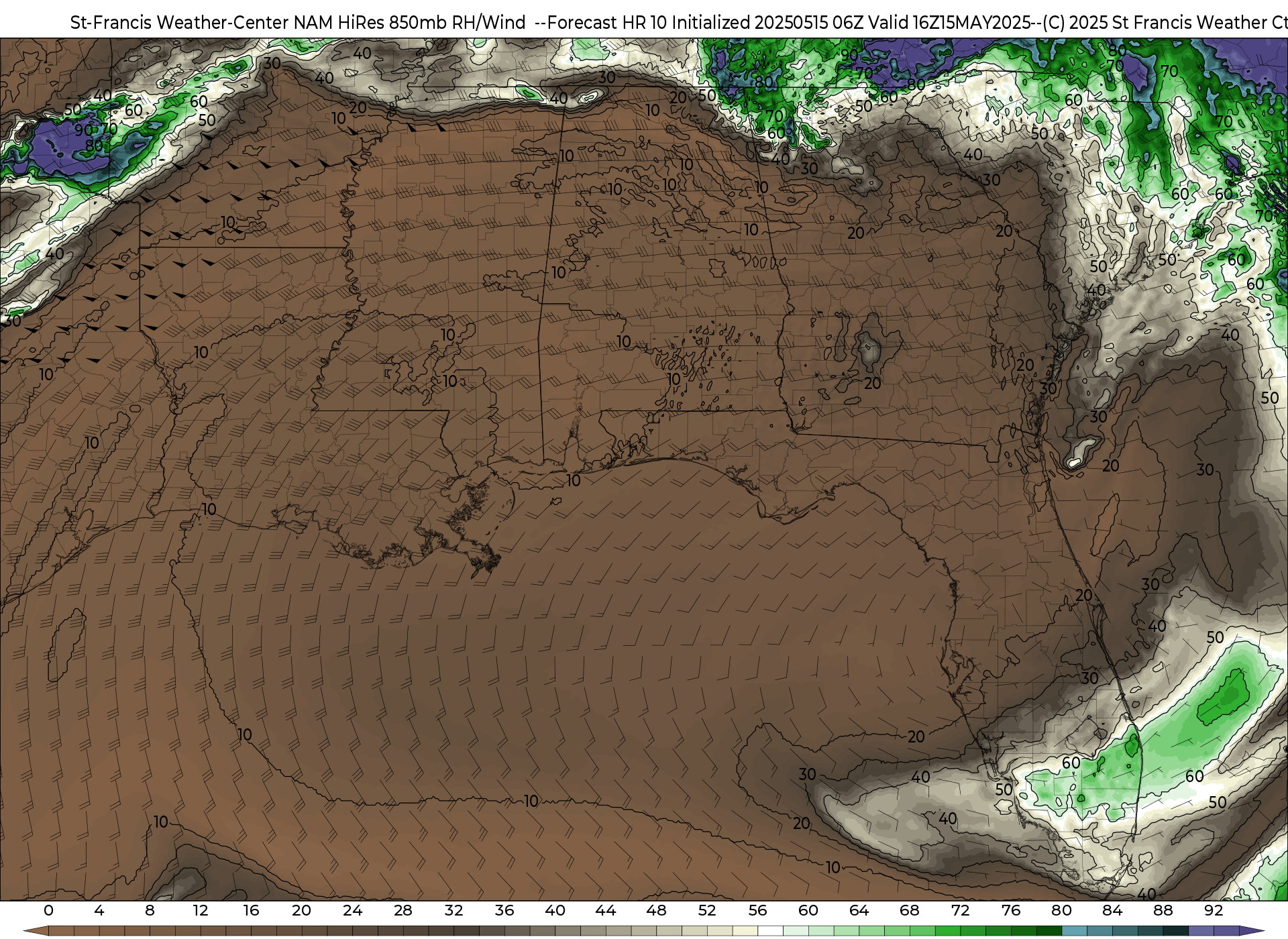This screenshot has width=1288, height=939.
Task: Click the colorbar tick label "68"
Action: [x=910, y=910]
